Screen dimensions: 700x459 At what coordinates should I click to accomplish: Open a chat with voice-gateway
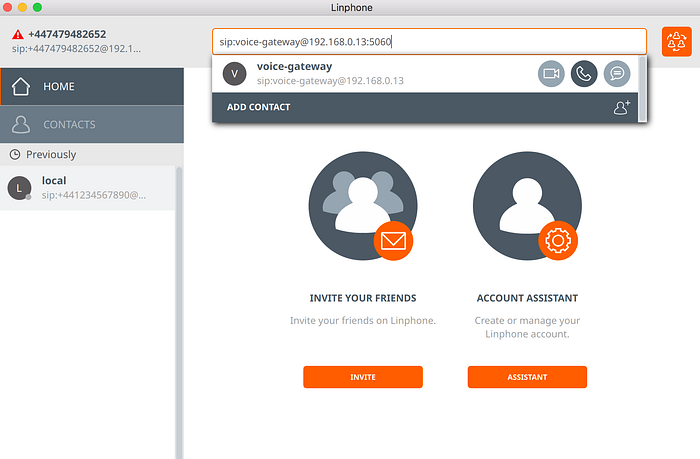pyautogui.click(x=617, y=74)
